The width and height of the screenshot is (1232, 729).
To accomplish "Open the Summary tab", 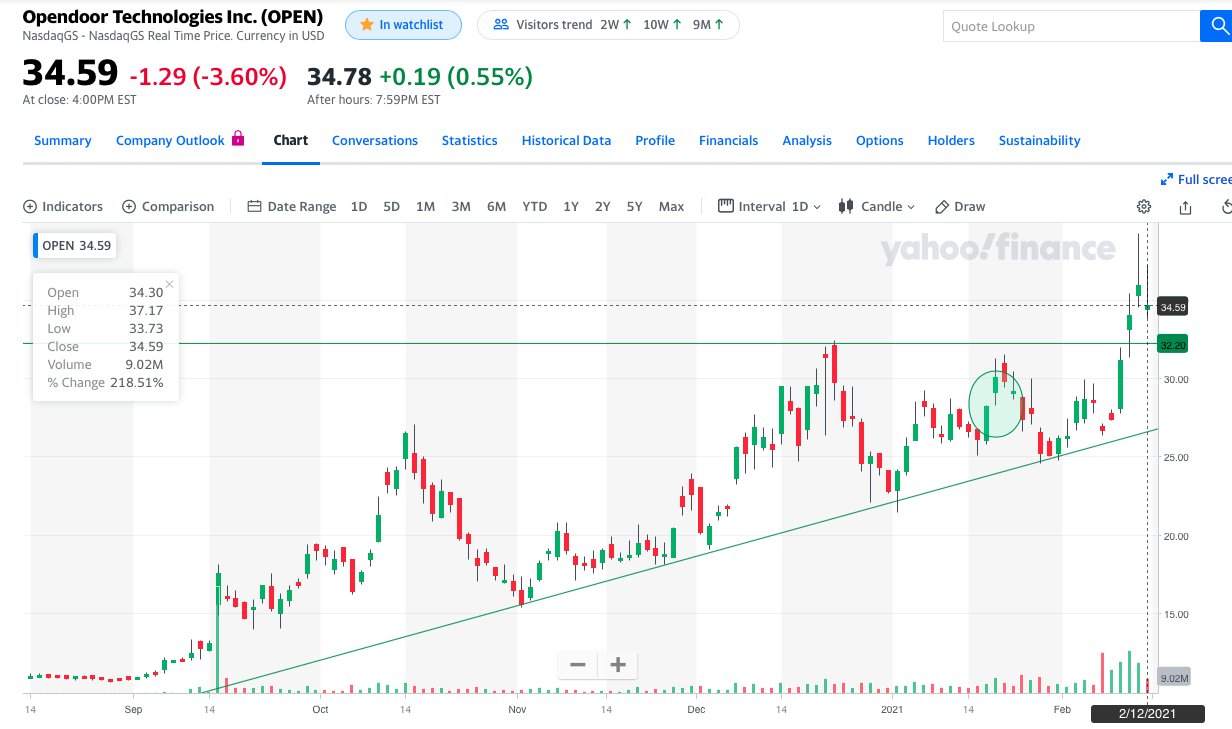I will (63, 141).
